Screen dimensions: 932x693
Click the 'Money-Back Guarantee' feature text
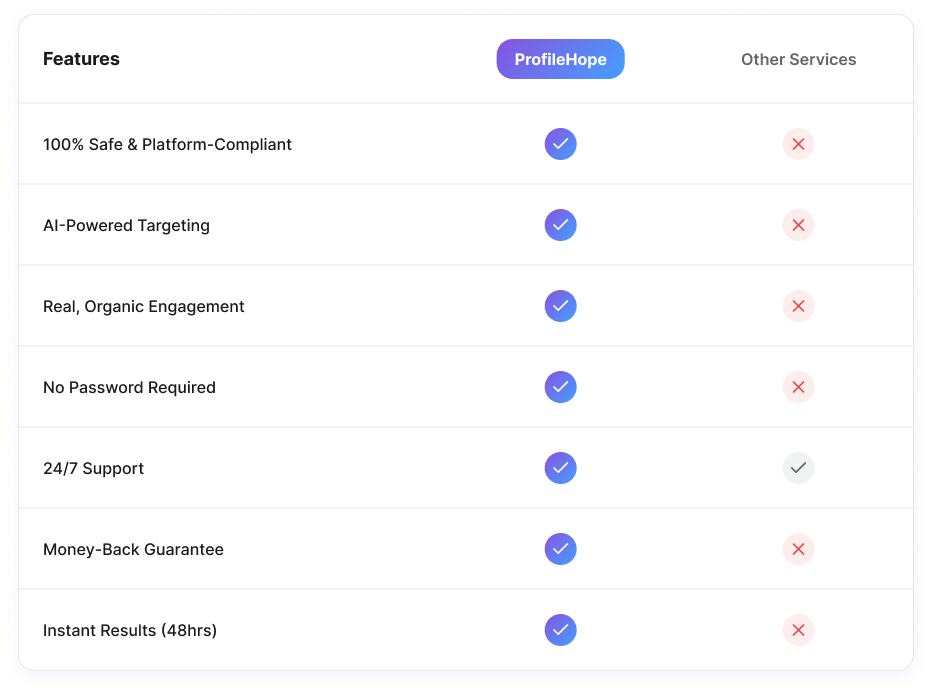tap(133, 549)
